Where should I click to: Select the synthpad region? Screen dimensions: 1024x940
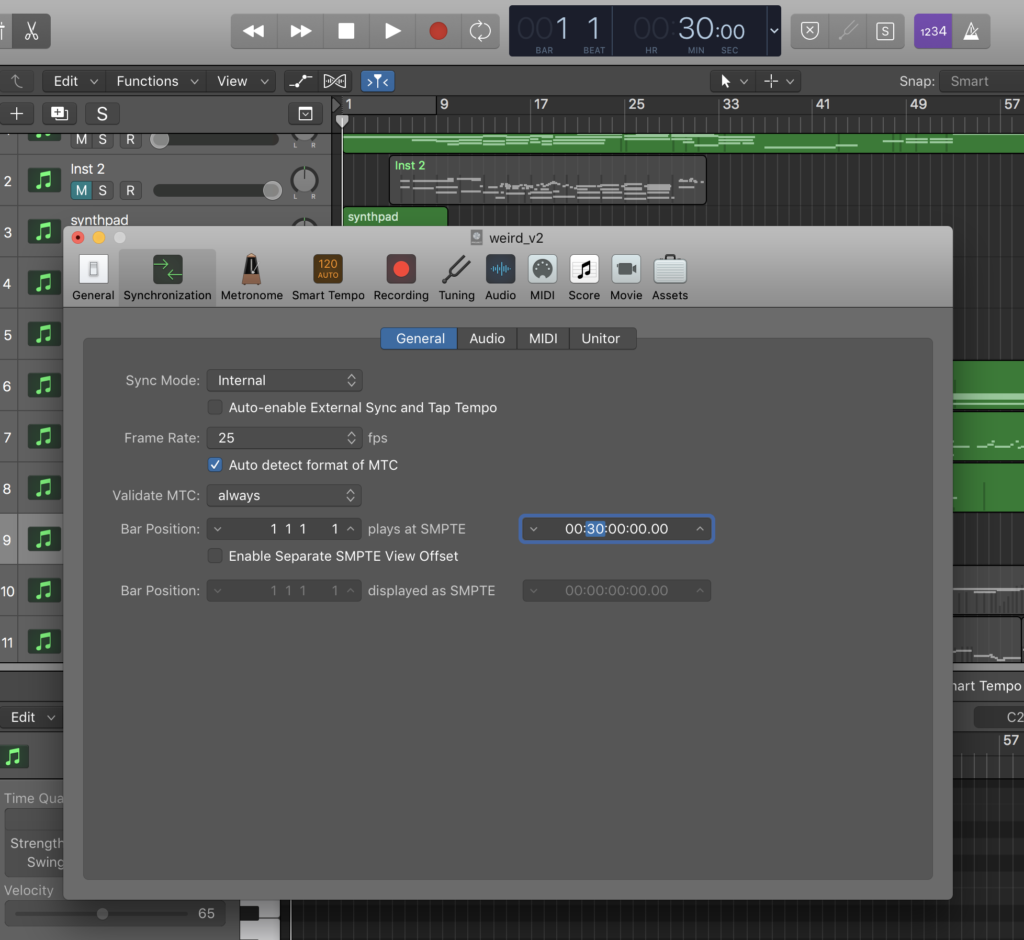[395, 216]
